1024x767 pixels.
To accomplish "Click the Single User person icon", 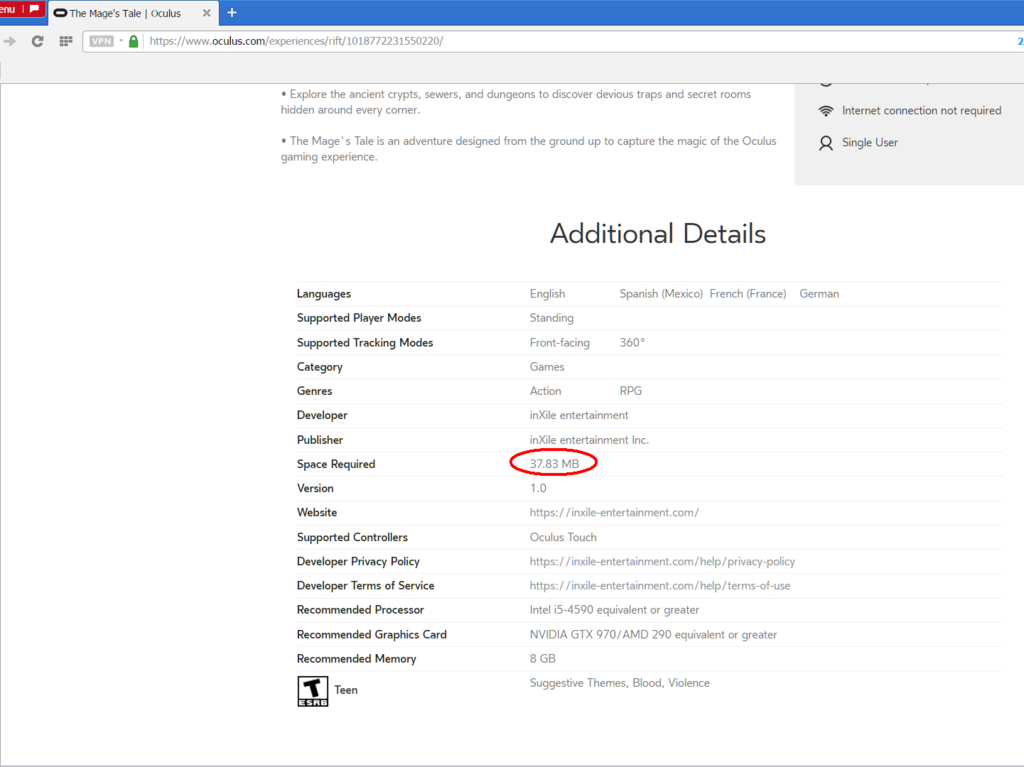I will [826, 143].
